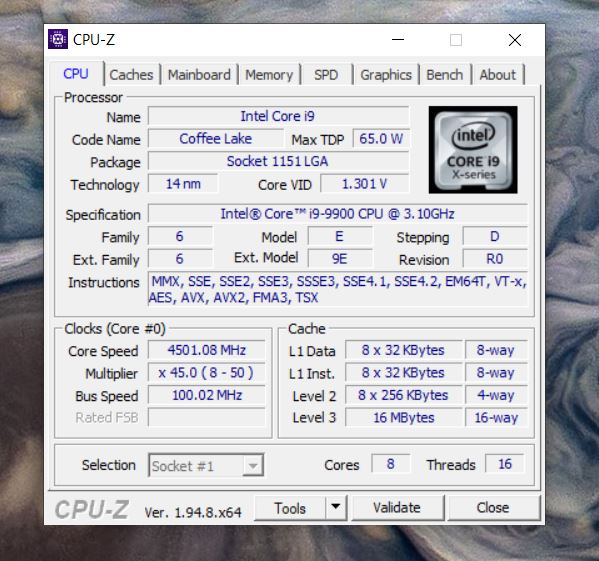599x561 pixels.
Task: Click the CPU-Z app icon in title bar
Action: pos(58,39)
